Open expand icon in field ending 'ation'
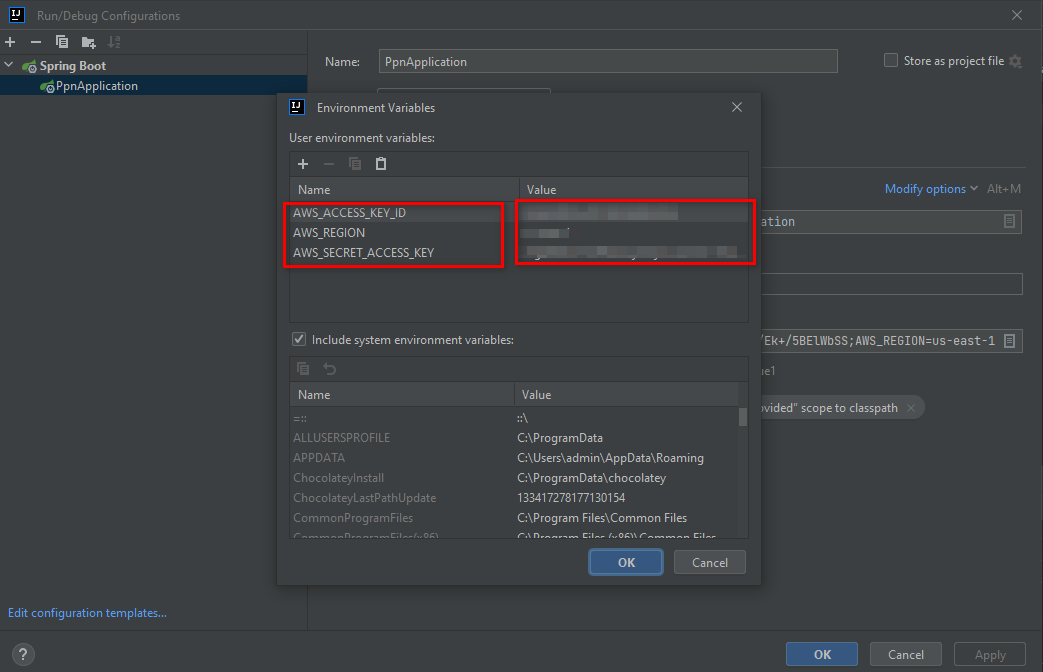The height and width of the screenshot is (672, 1043). point(1009,221)
